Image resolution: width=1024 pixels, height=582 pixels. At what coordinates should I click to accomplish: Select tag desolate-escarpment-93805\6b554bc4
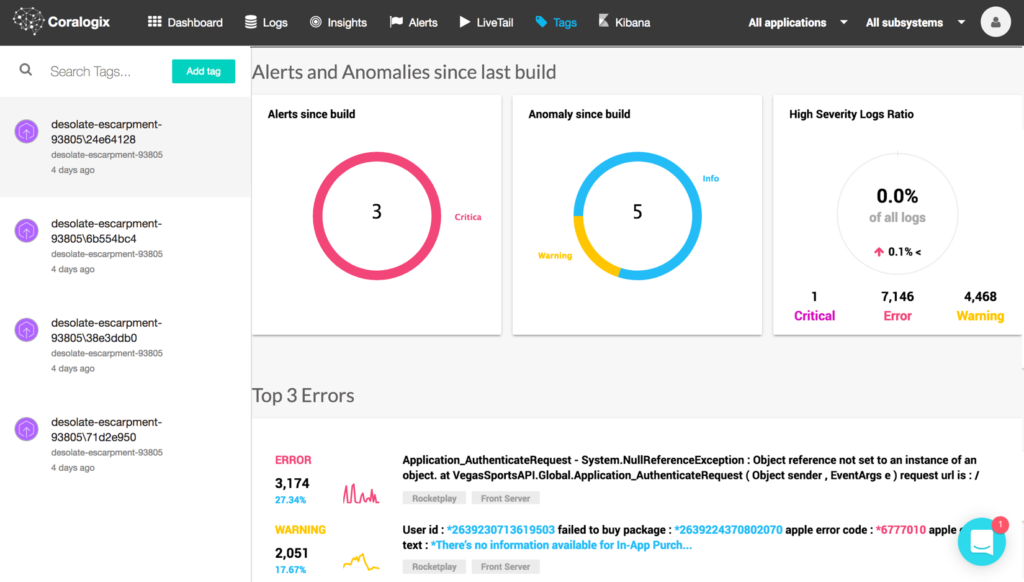point(125,246)
